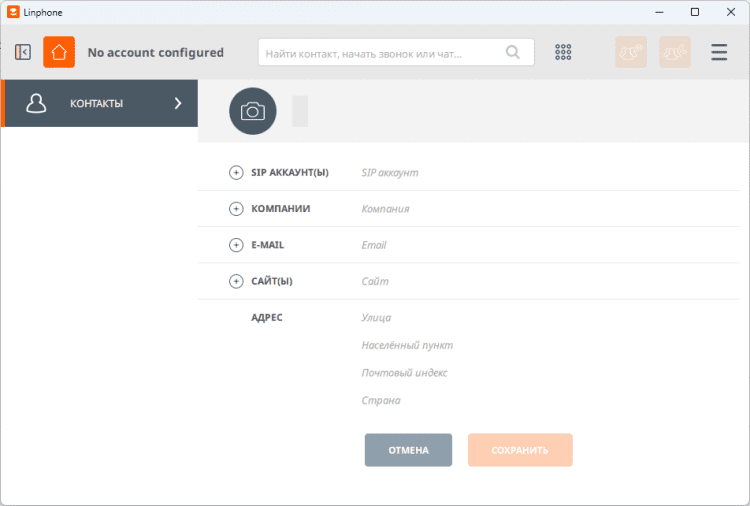Collapse the sidebar panel icon
The height and width of the screenshot is (506, 750).
coord(23,52)
